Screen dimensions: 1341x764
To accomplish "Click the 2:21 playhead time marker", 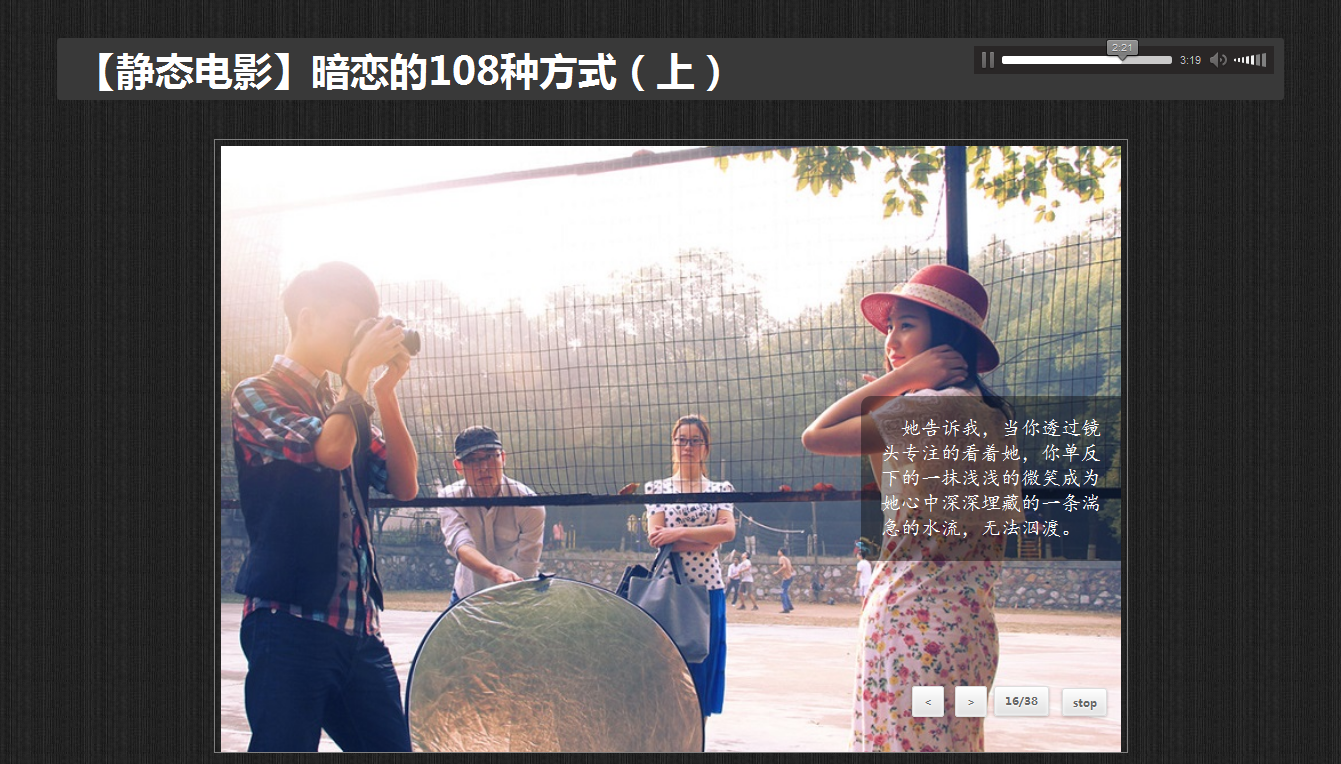I will (1122, 47).
